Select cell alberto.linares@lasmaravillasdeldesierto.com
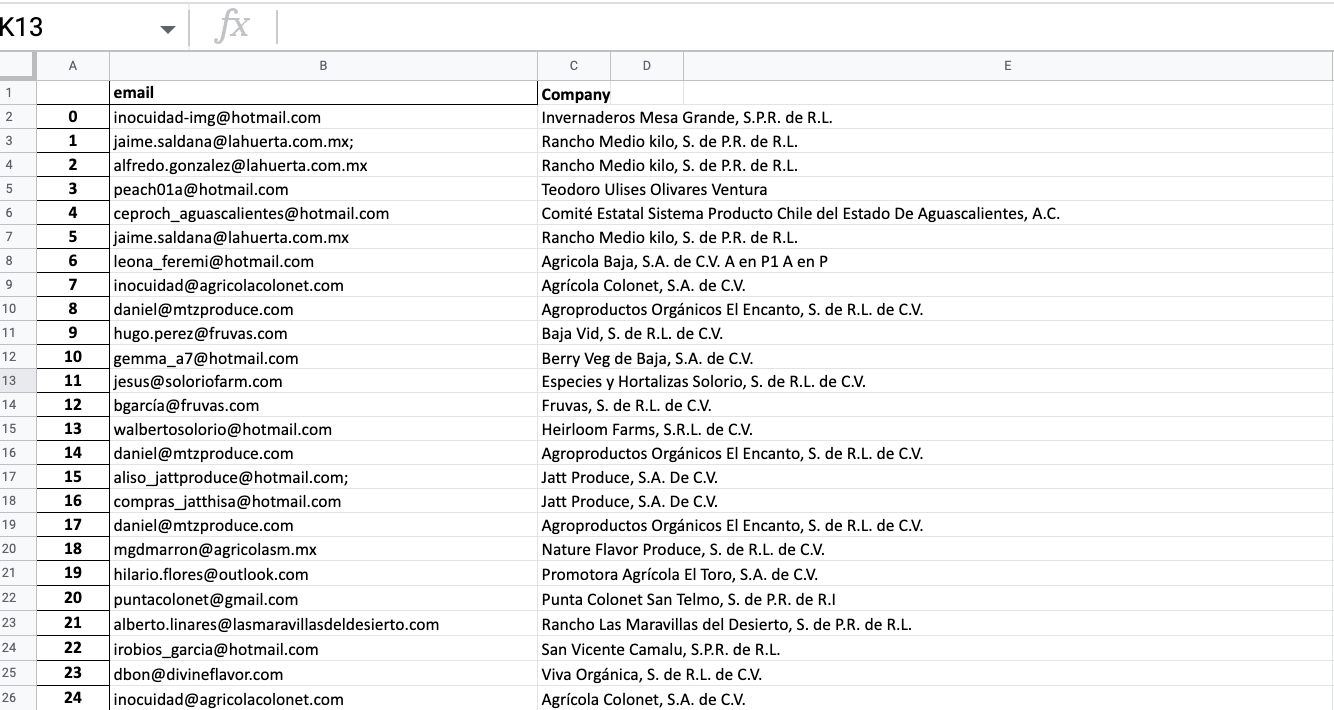The width and height of the screenshot is (1334, 710). (x=323, y=624)
